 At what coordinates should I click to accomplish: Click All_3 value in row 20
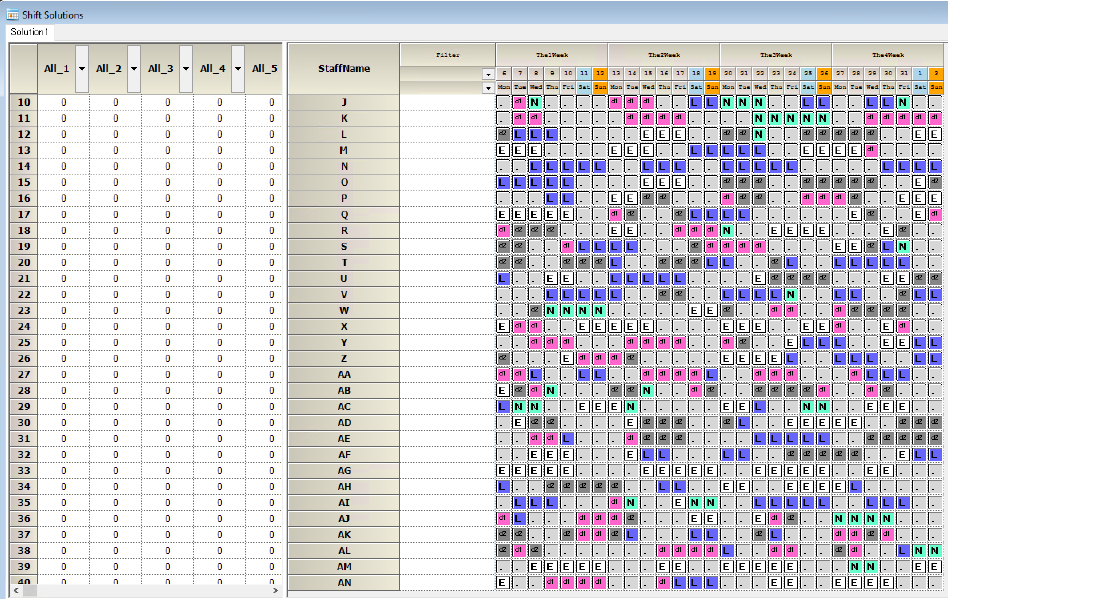point(168,262)
